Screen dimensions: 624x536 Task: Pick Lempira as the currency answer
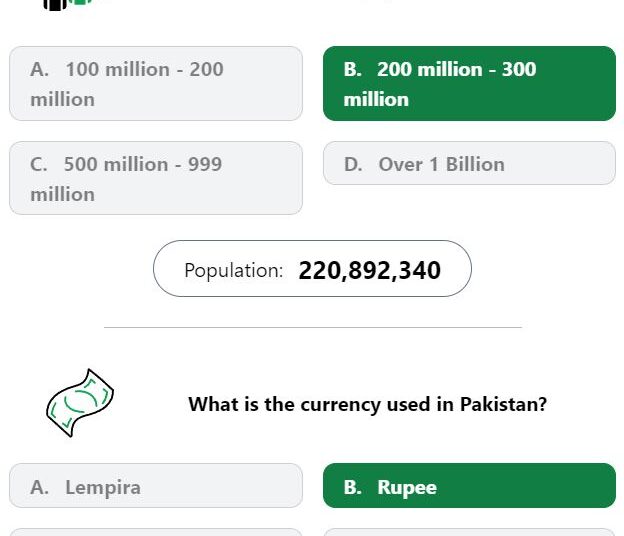click(x=156, y=485)
